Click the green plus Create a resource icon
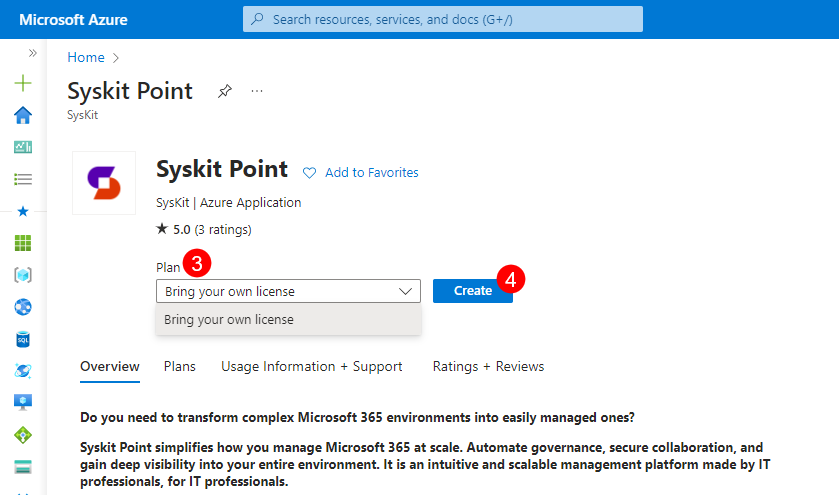 pyautogui.click(x=23, y=83)
